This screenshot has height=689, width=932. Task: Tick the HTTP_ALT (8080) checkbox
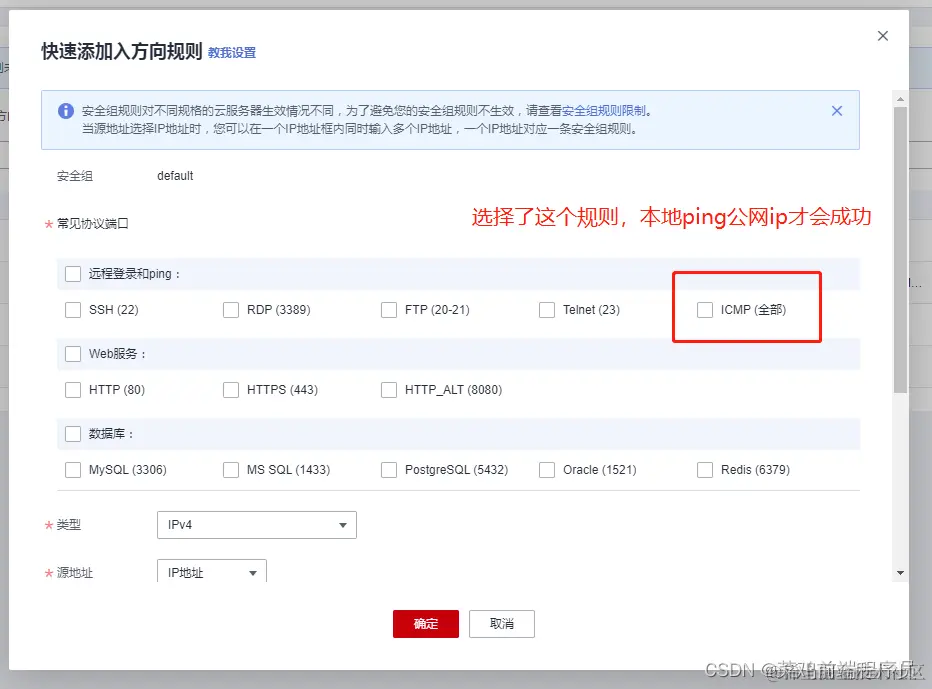click(389, 390)
